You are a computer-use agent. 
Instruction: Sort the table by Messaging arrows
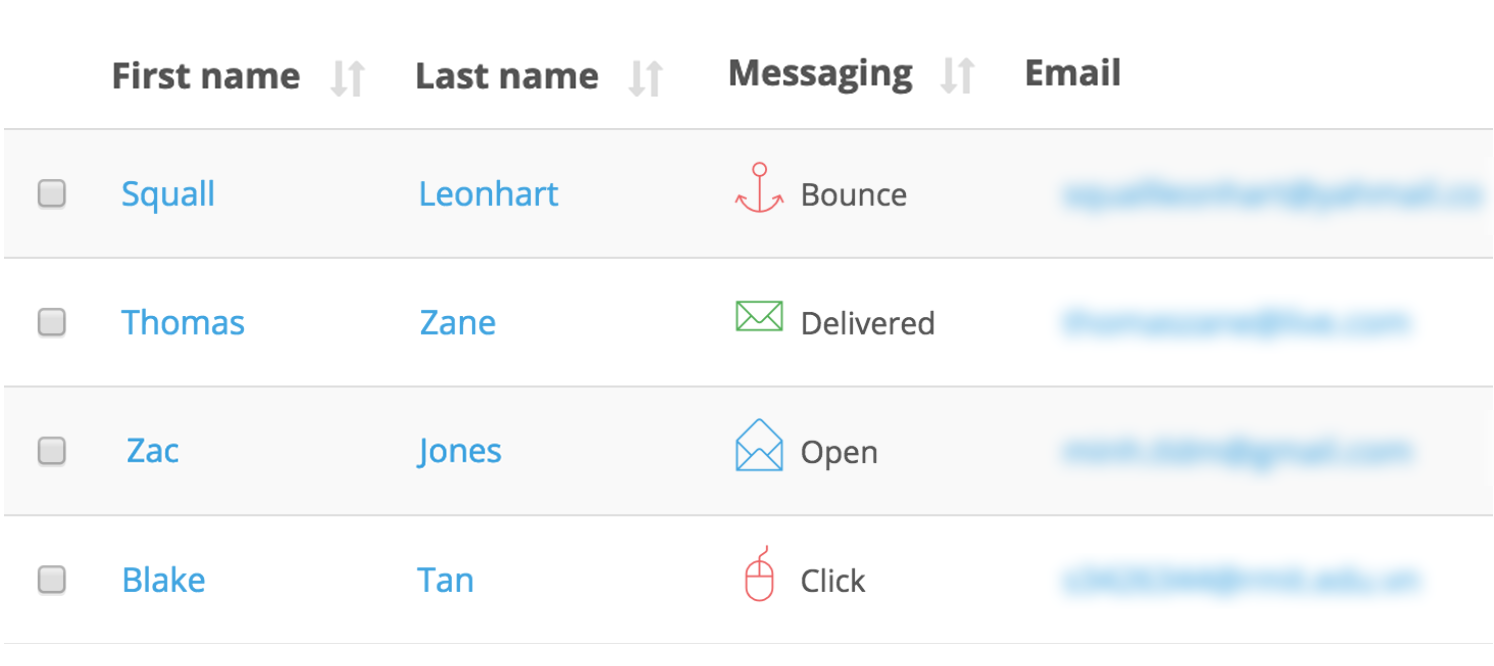[958, 75]
